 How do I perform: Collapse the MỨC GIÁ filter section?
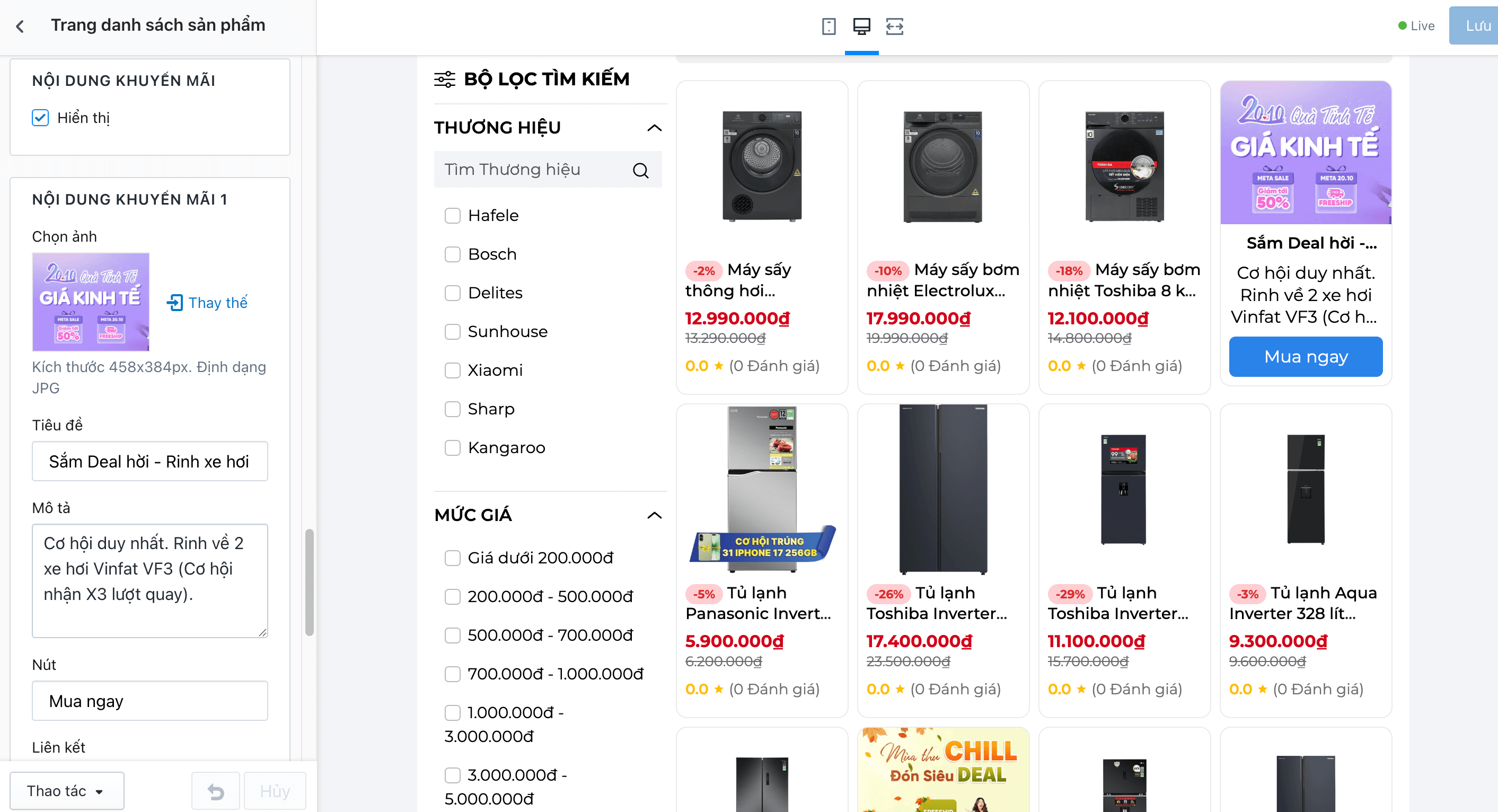click(x=654, y=515)
